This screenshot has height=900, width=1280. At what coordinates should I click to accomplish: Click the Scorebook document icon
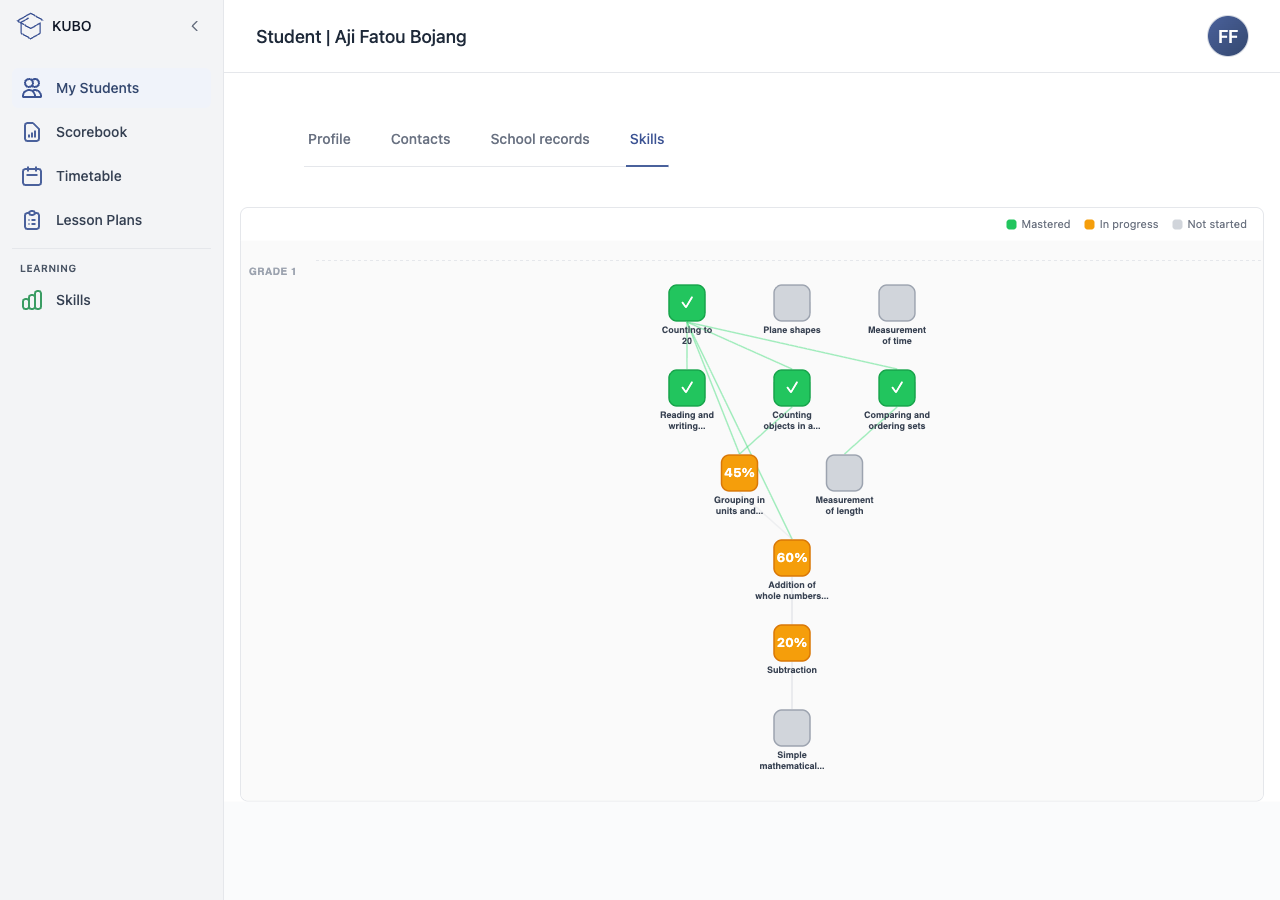(32, 132)
